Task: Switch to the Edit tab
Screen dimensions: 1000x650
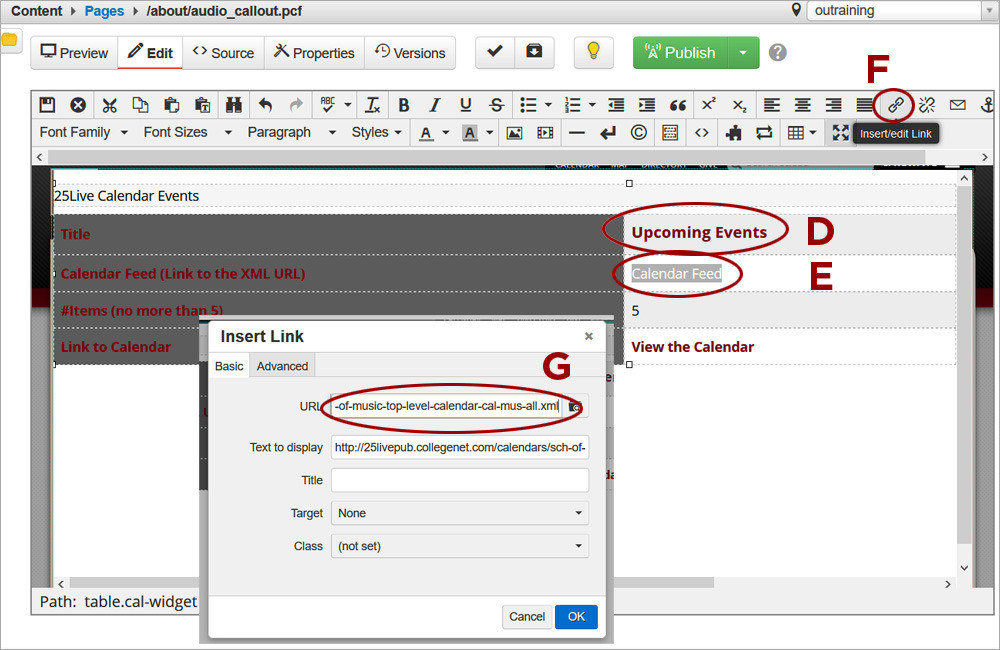Action: pyautogui.click(x=150, y=52)
